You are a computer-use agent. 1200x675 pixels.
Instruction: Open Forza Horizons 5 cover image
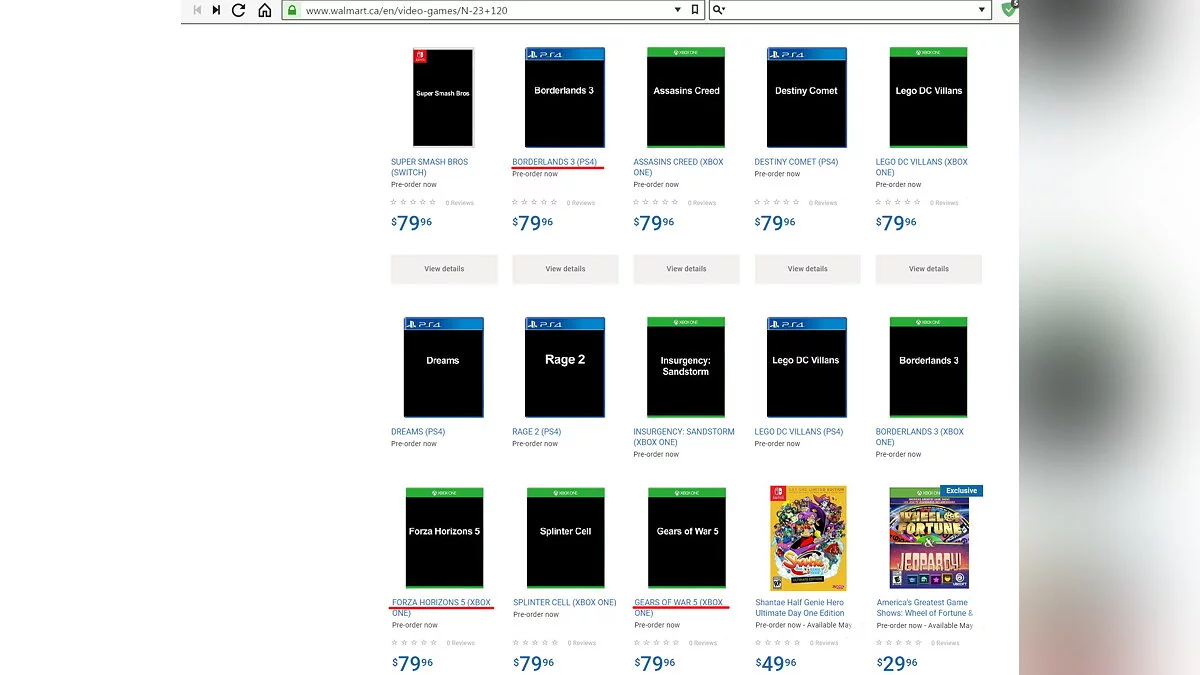point(444,538)
